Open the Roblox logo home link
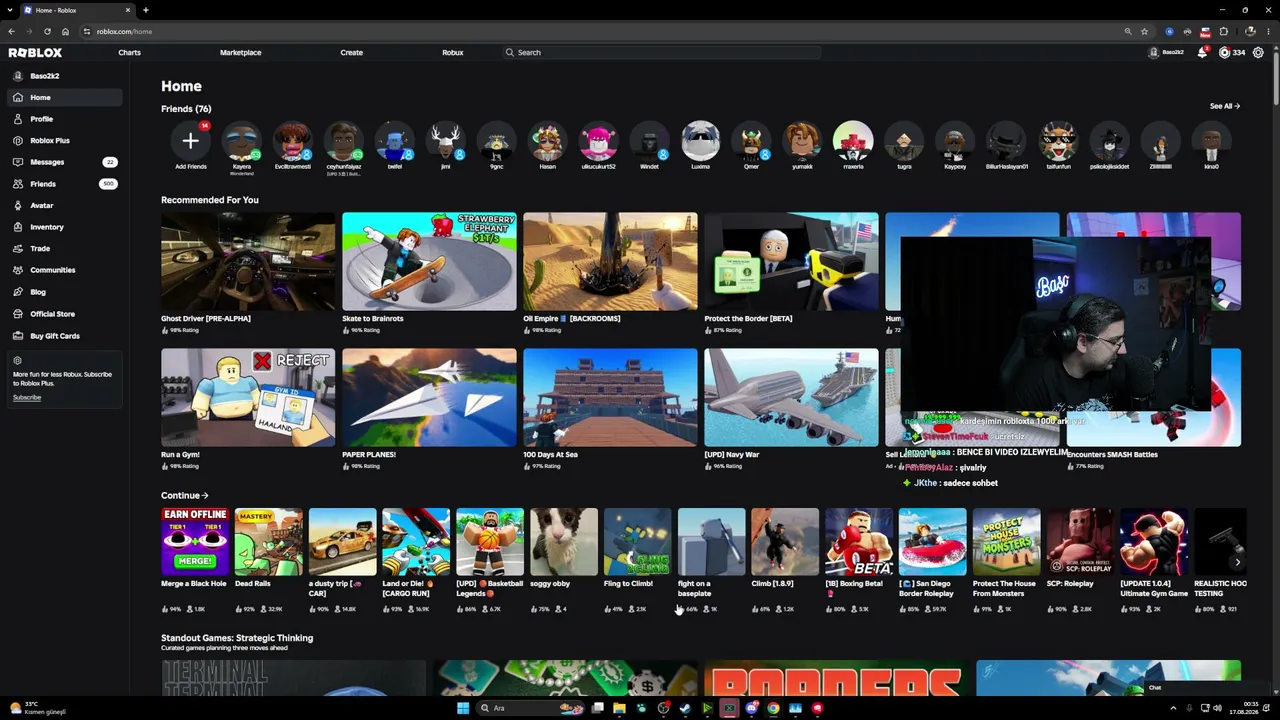Screen dimensions: 1280x720 pos(35,53)
